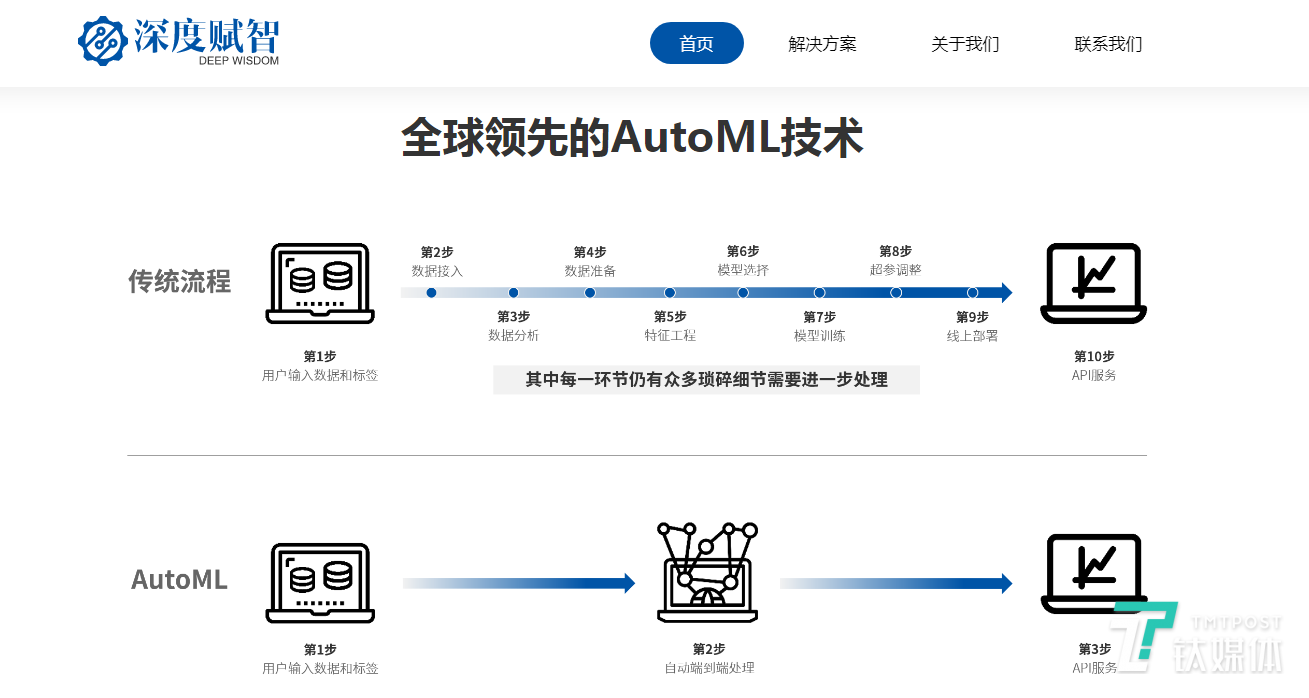Select the 第5步 特征工程 timeline dot

pyautogui.click(x=669, y=293)
